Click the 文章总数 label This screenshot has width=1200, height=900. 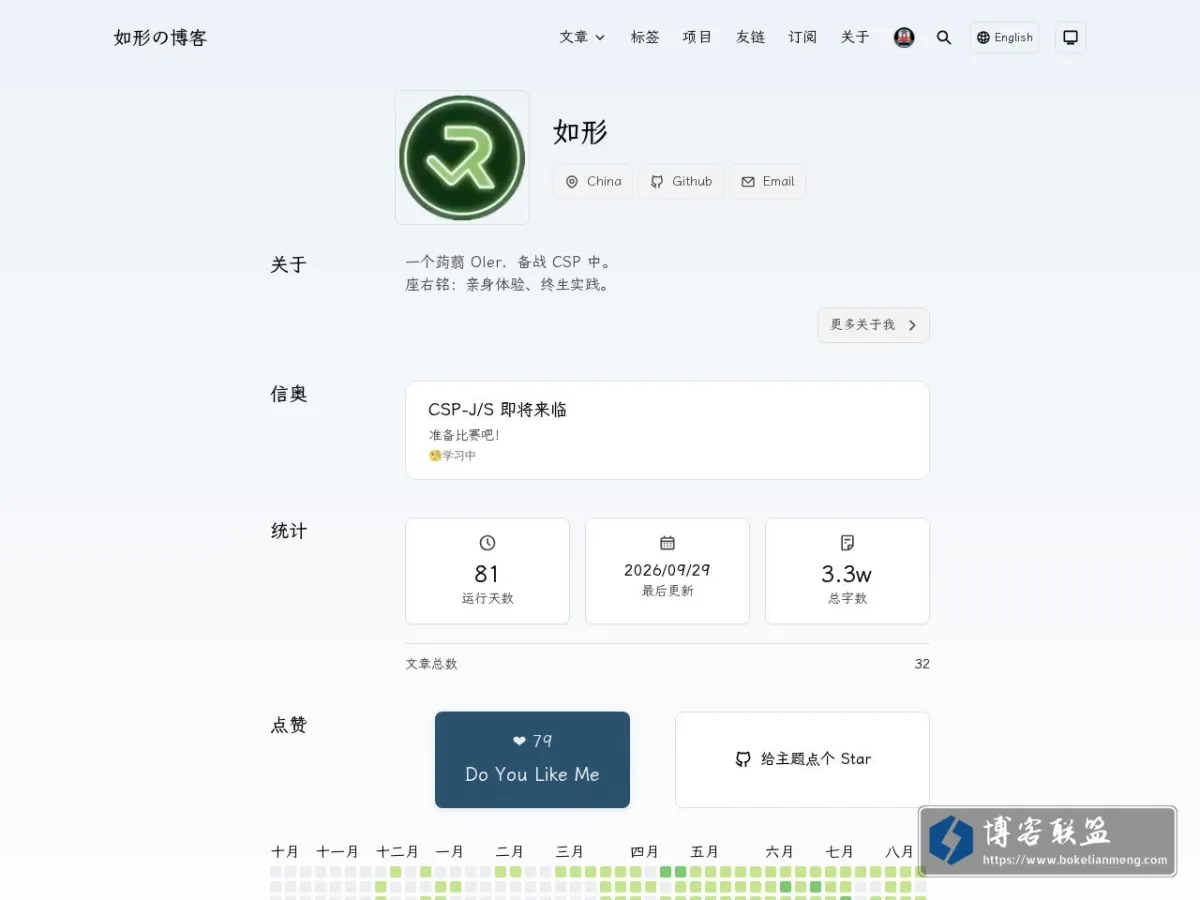click(431, 664)
